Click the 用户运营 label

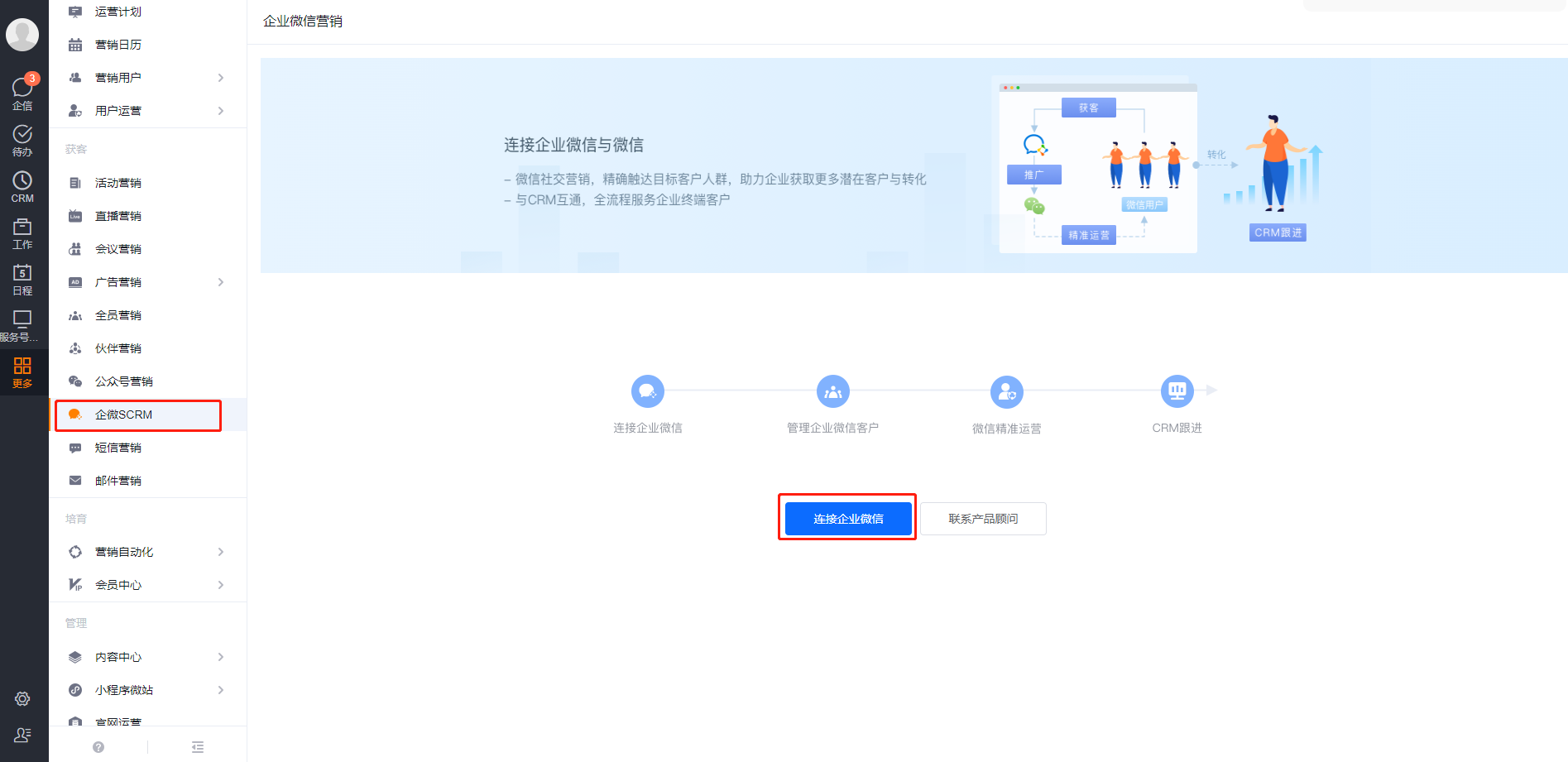[x=118, y=111]
